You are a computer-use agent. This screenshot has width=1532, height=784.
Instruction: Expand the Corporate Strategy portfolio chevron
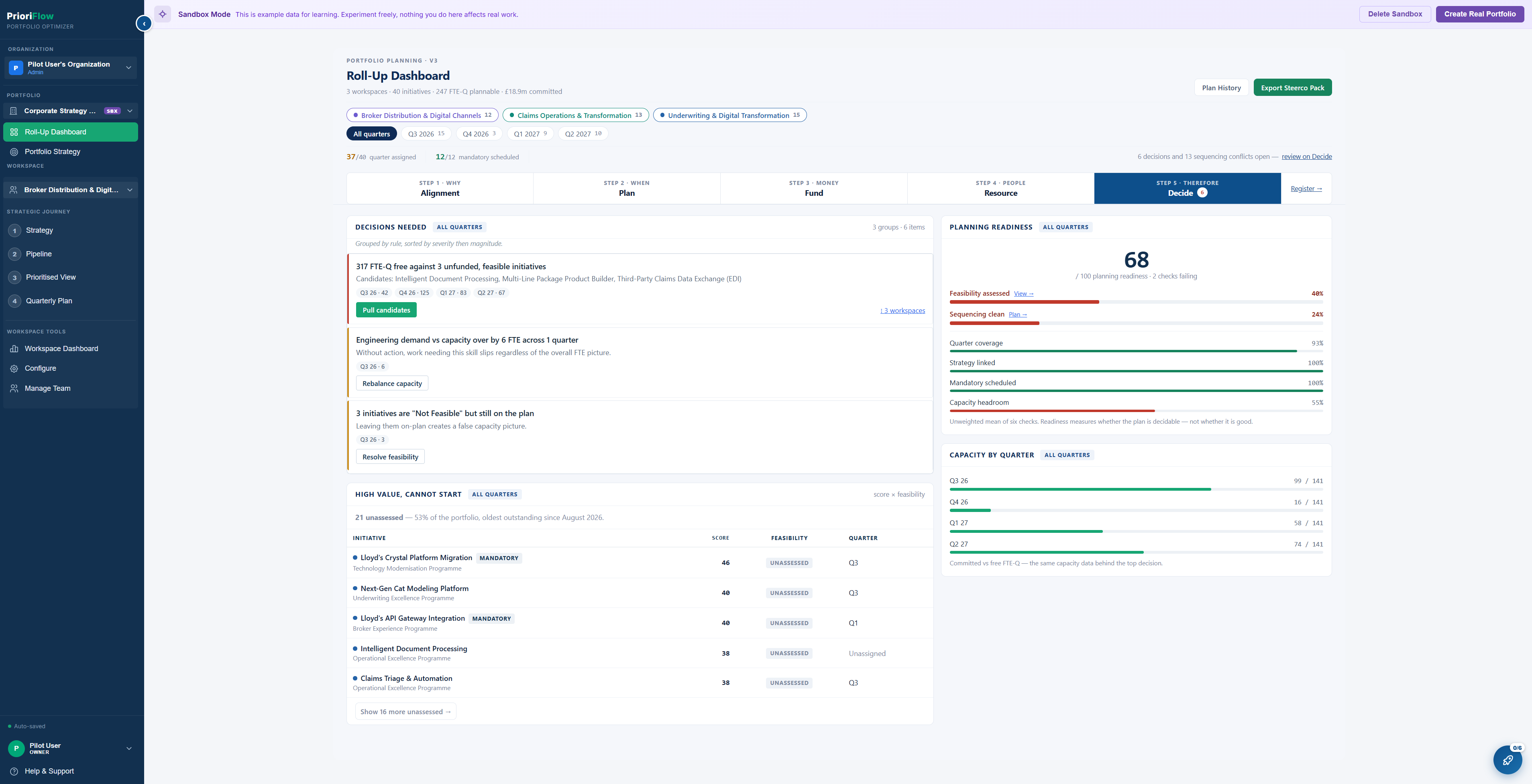click(130, 111)
